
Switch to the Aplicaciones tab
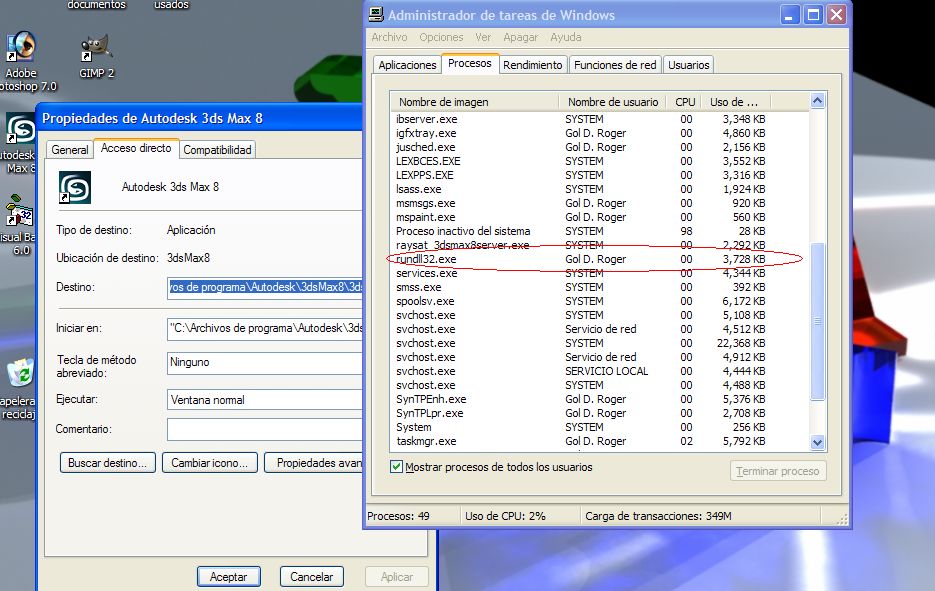pyautogui.click(x=407, y=65)
